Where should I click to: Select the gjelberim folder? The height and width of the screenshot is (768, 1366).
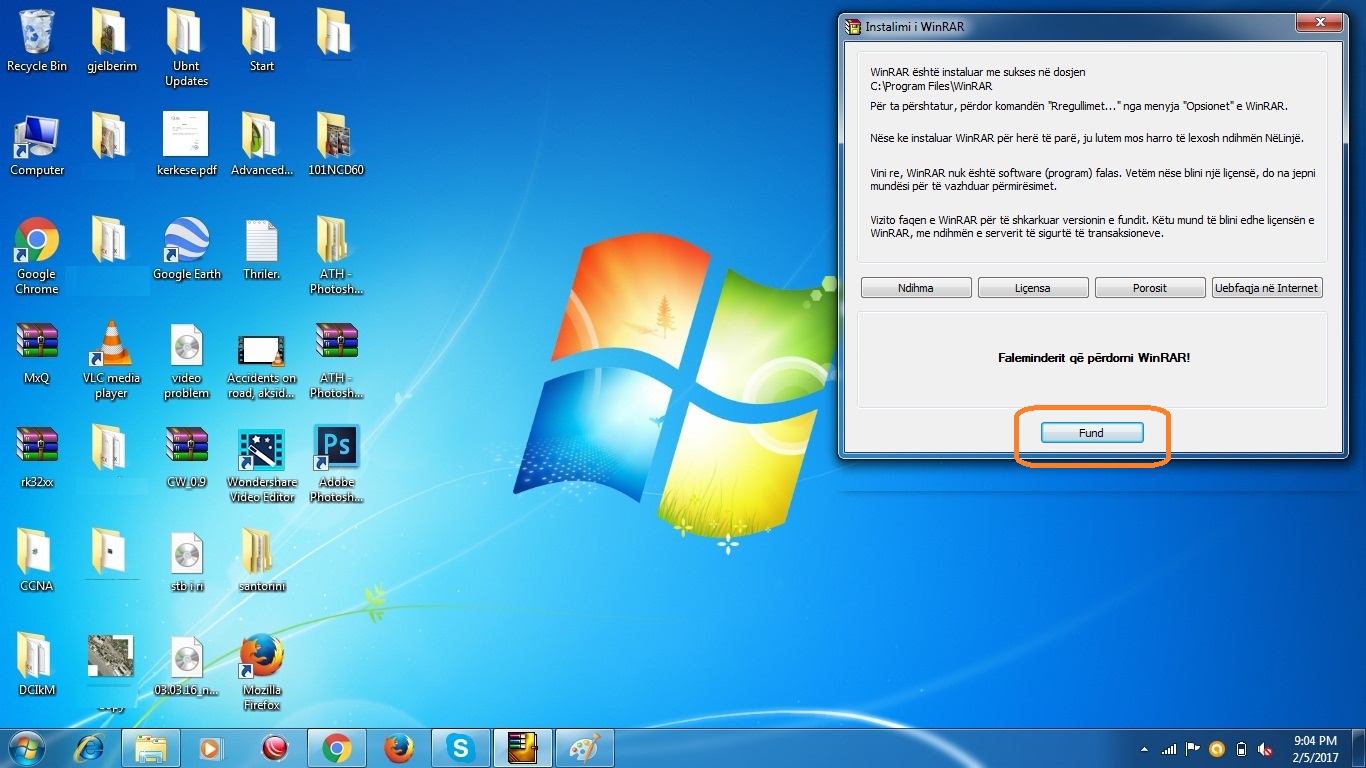click(112, 41)
